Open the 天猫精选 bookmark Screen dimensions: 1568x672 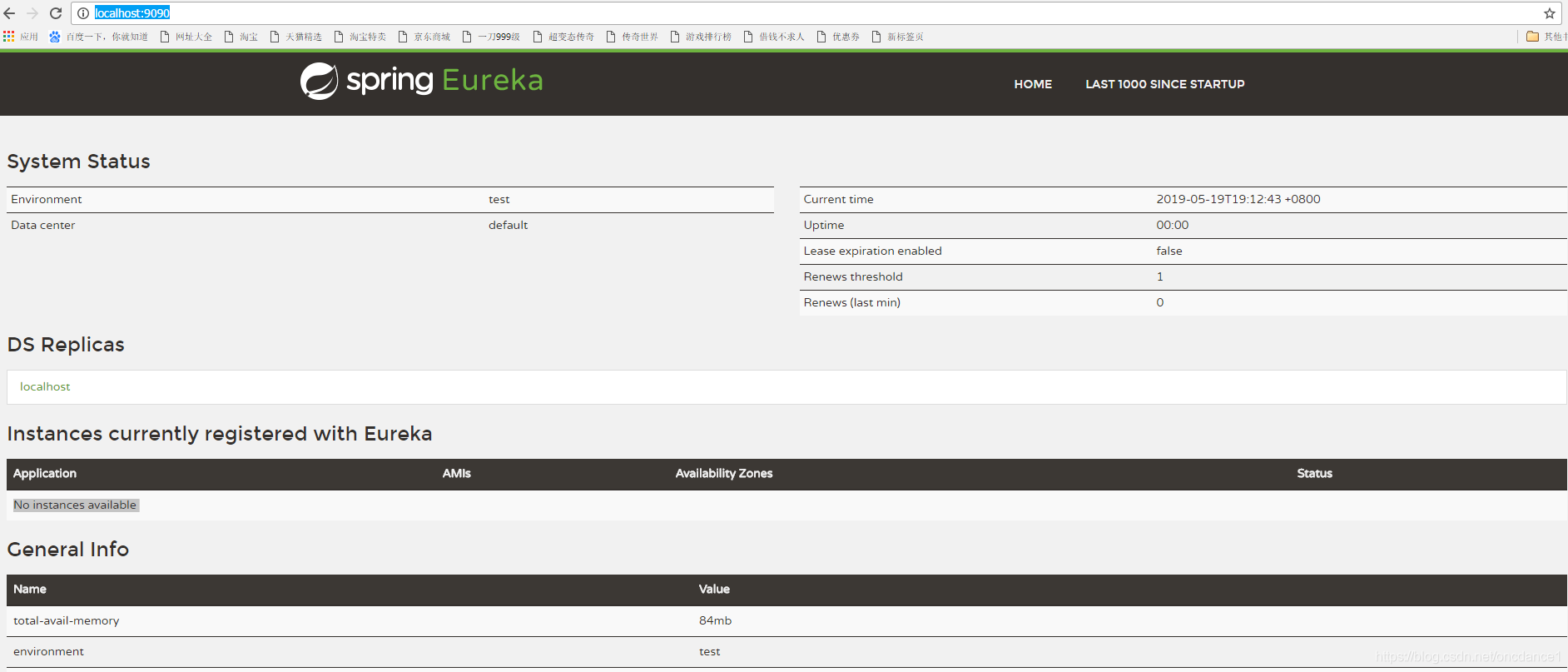coord(296,37)
